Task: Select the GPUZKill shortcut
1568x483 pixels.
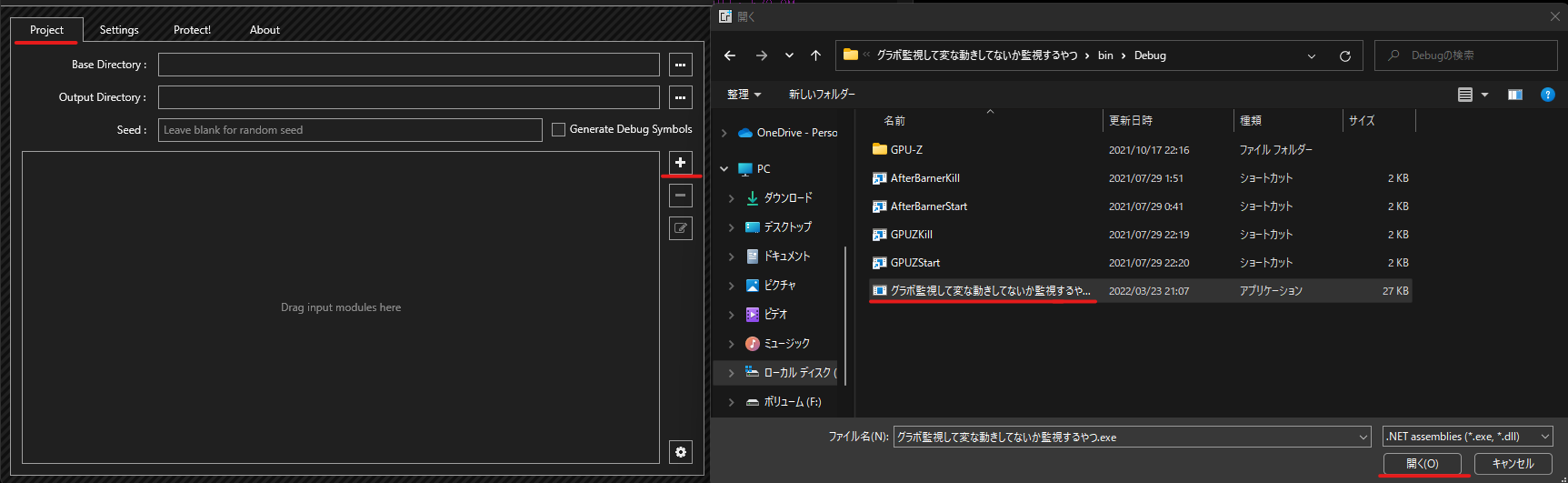Action: (x=1140, y=235)
